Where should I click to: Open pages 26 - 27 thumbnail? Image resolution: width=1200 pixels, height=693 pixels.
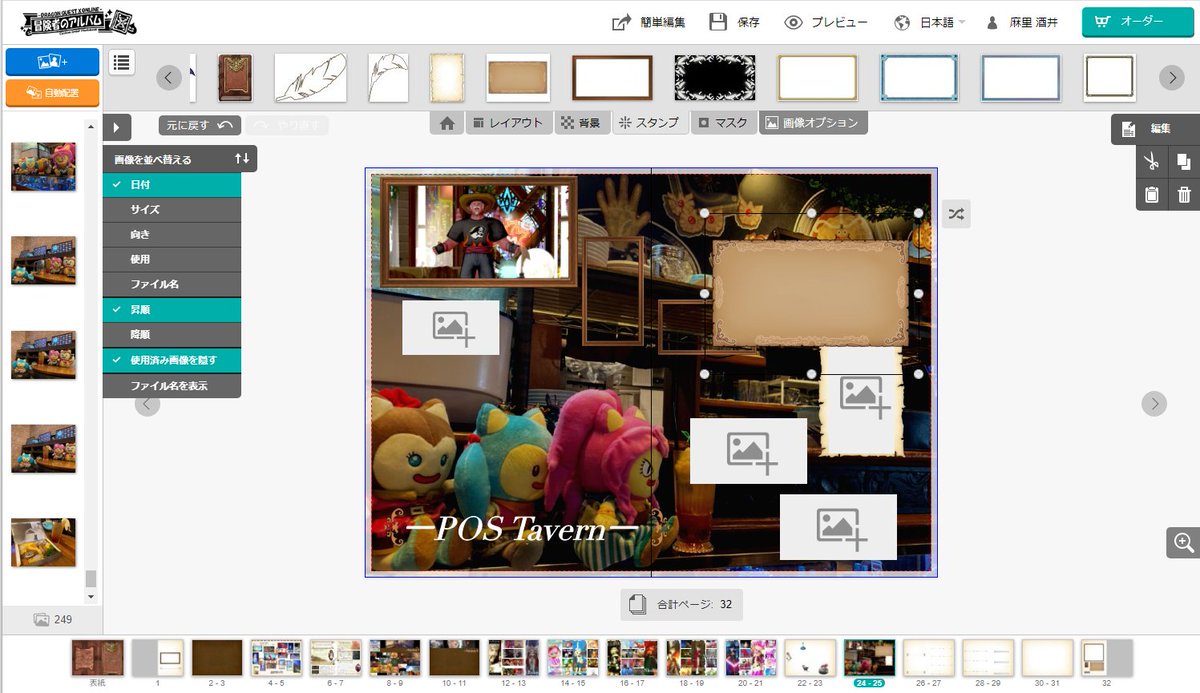(x=929, y=660)
